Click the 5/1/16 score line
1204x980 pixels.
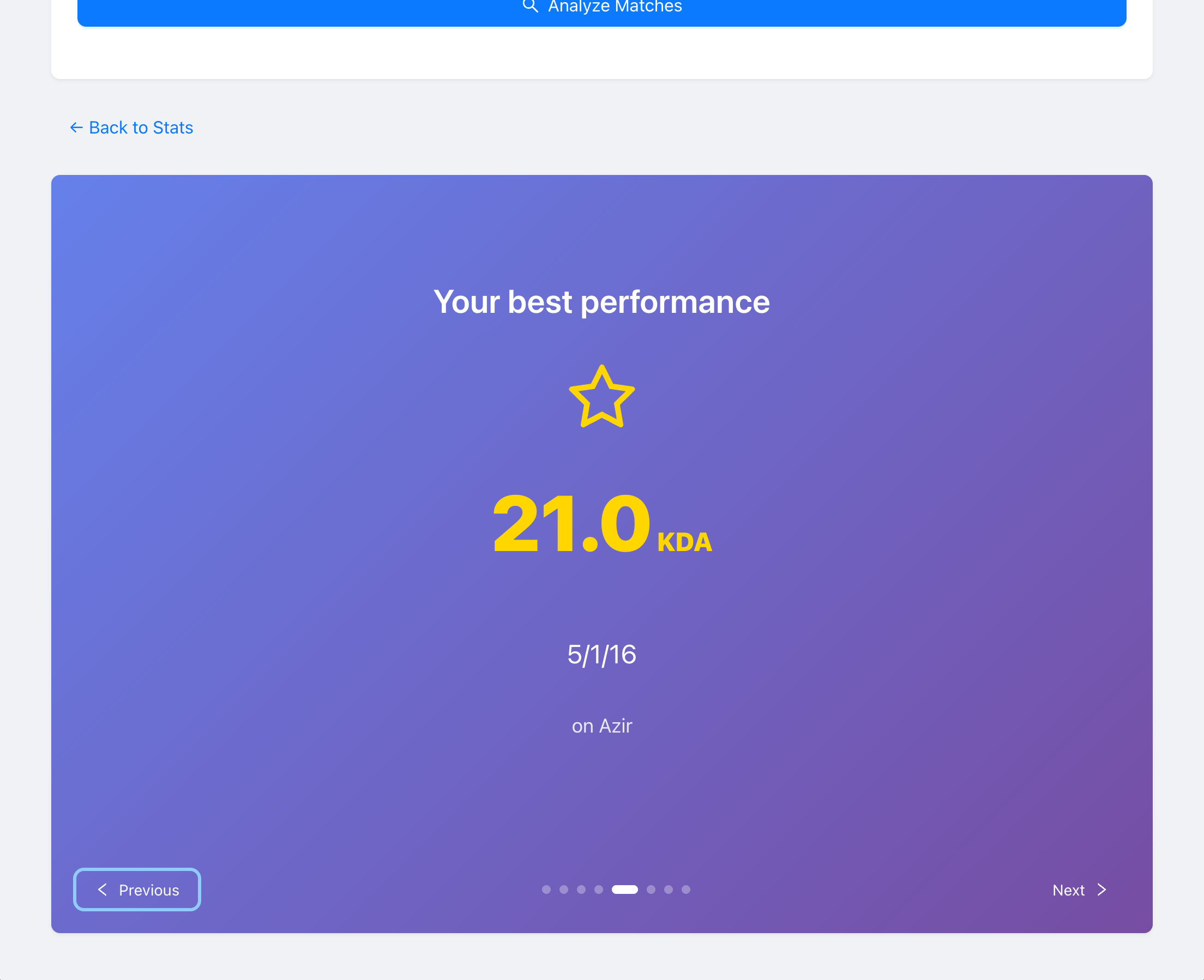(x=601, y=655)
